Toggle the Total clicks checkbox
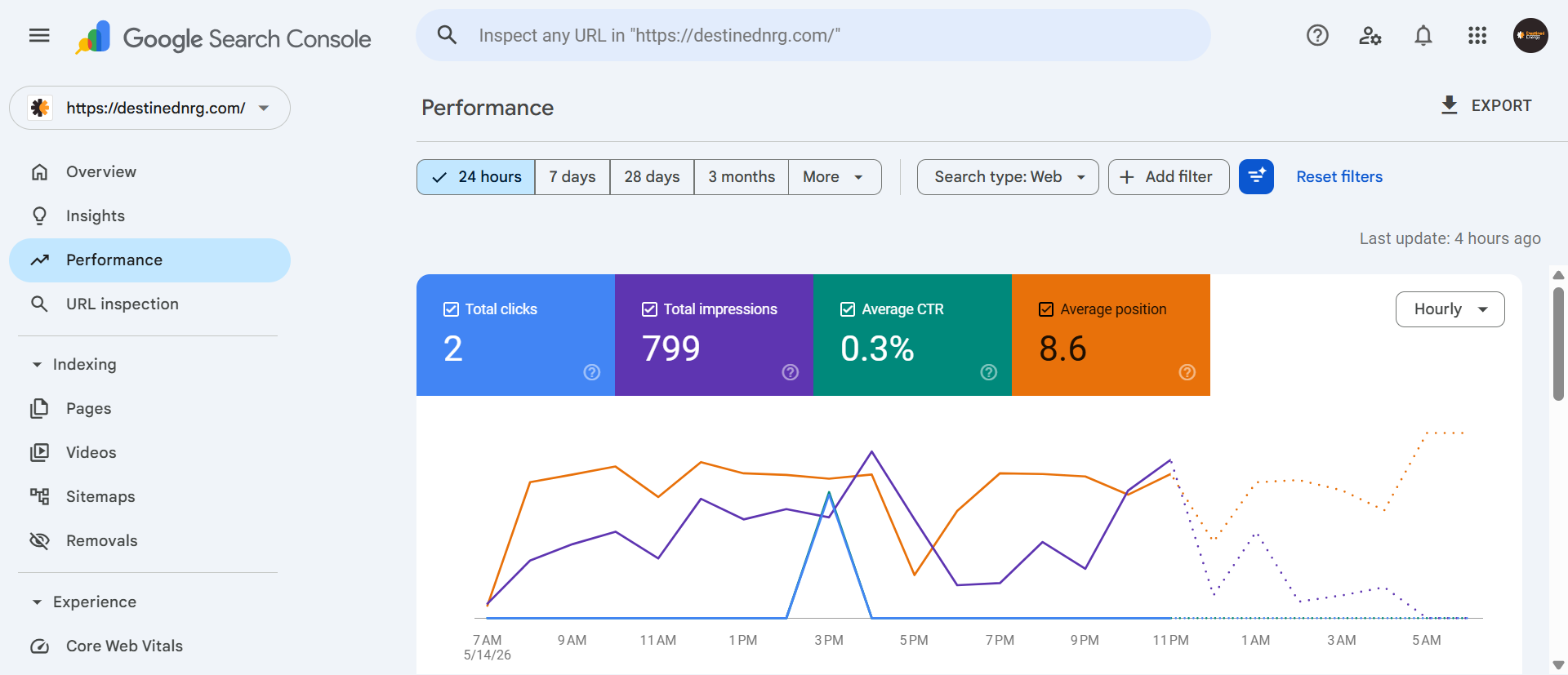1568x675 pixels. pos(451,309)
